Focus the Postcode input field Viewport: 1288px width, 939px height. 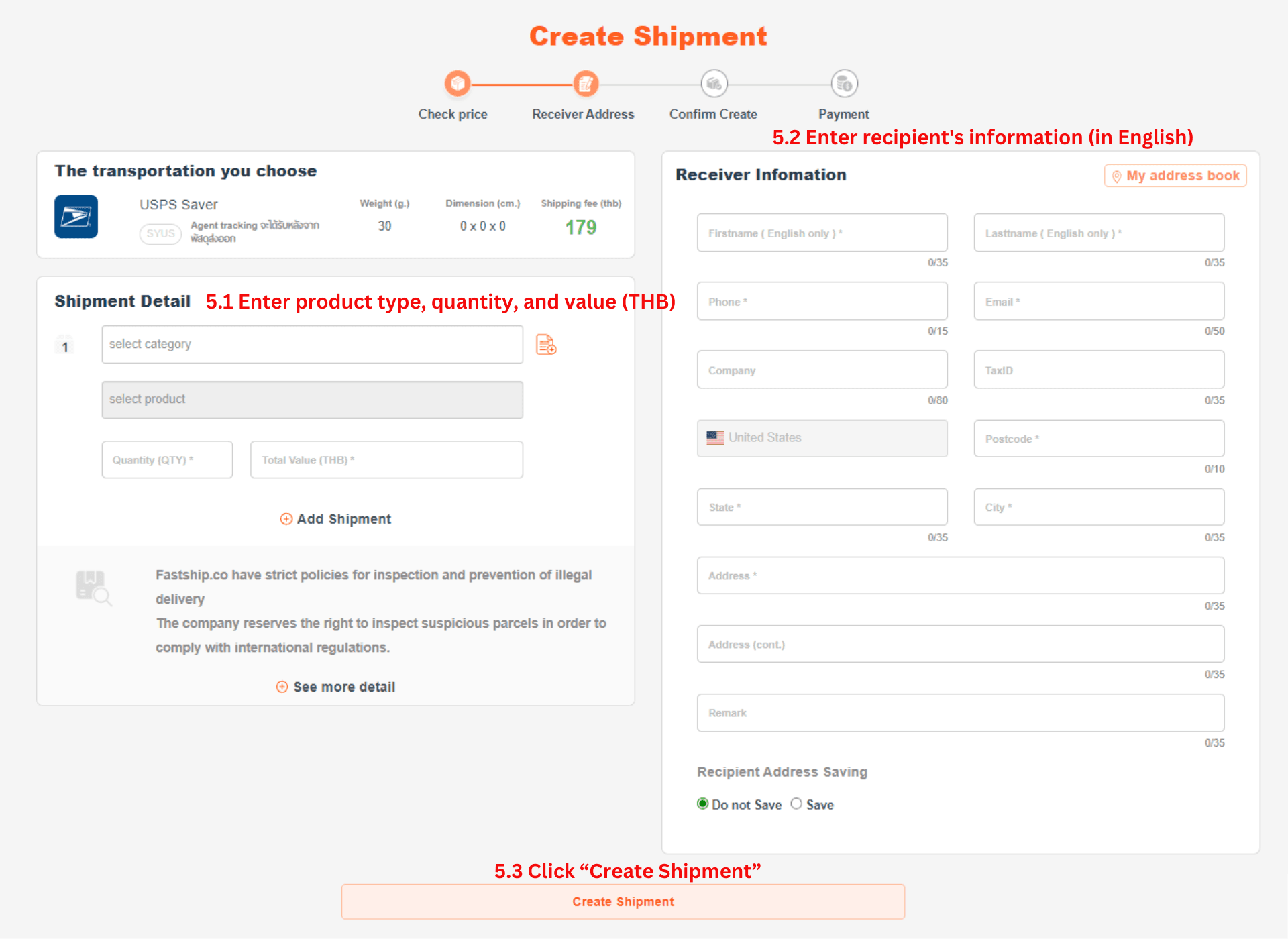[1099, 439]
